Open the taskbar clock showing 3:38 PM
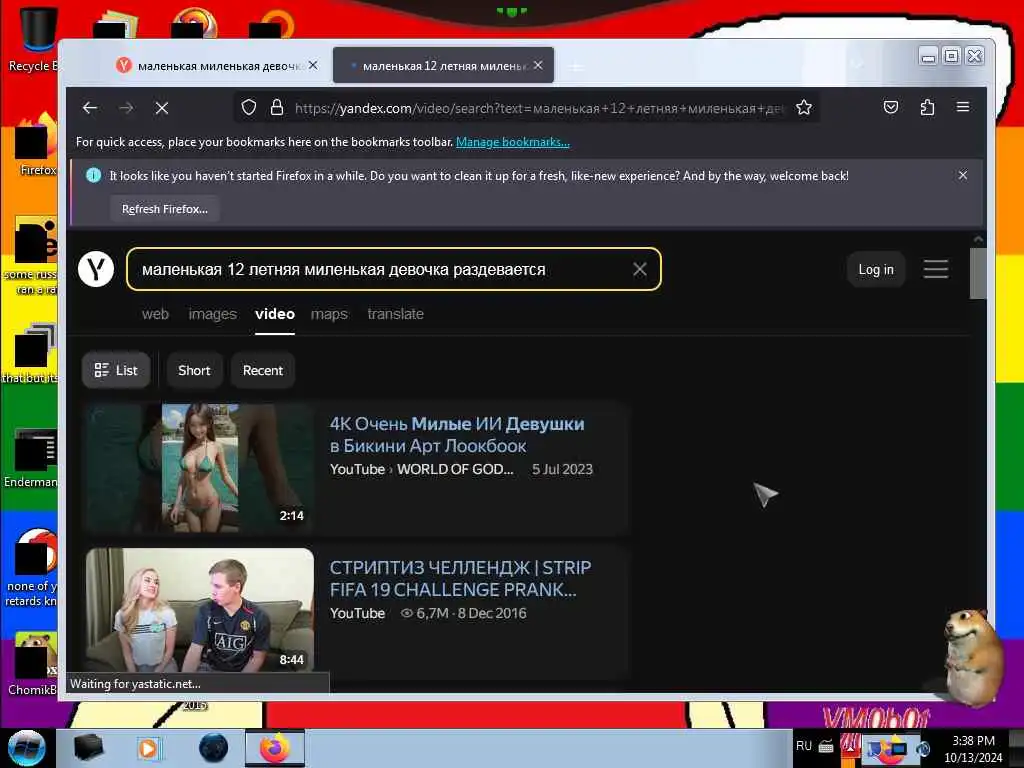This screenshot has height=768, width=1024. coord(973,748)
